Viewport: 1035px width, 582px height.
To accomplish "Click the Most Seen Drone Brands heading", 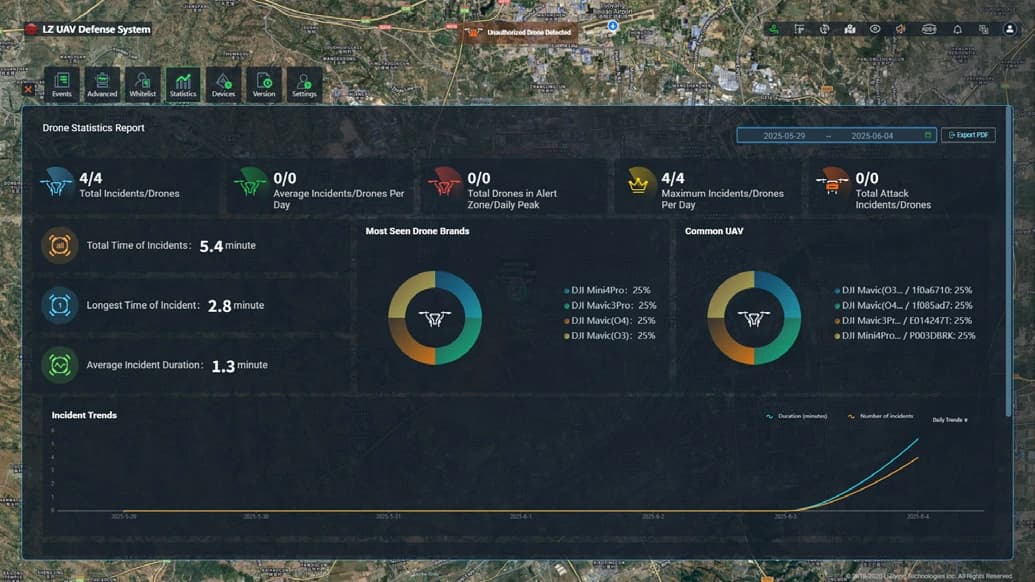I will pyautogui.click(x=417, y=231).
